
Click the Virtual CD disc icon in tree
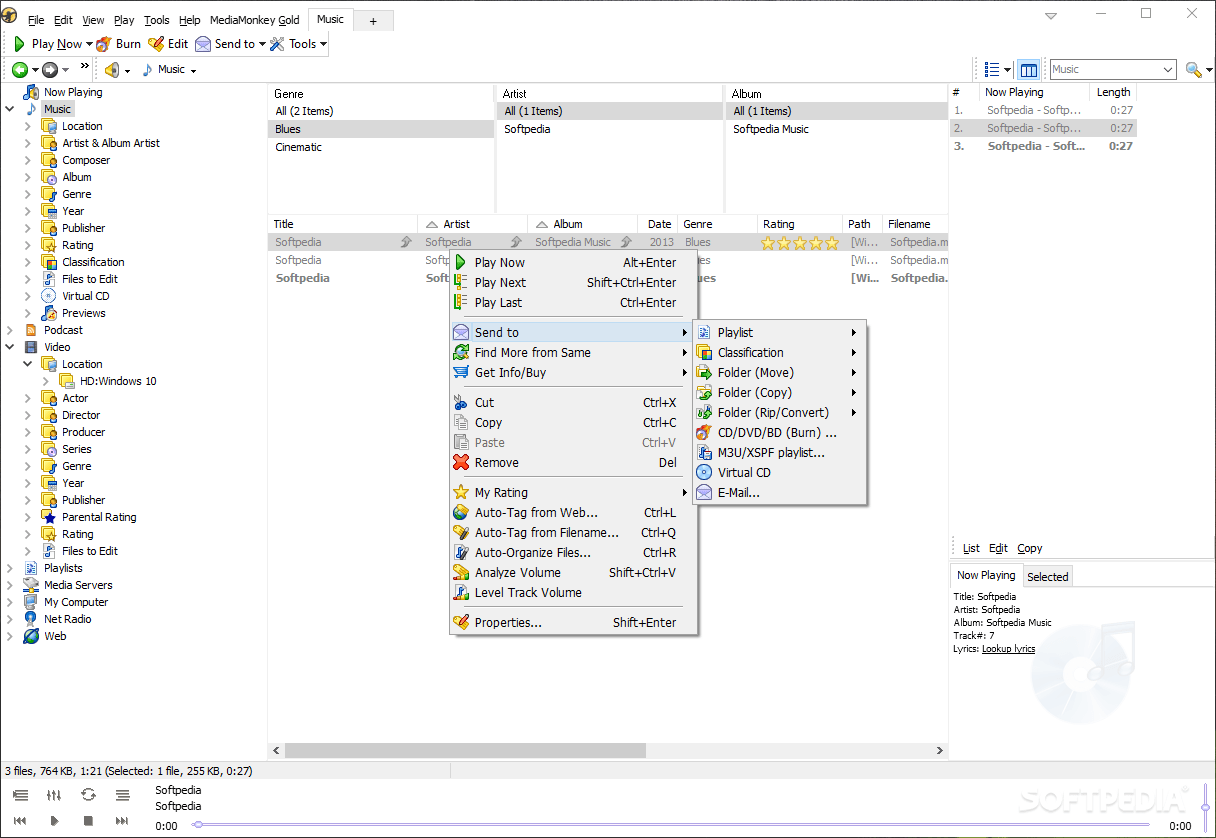[x=50, y=296]
